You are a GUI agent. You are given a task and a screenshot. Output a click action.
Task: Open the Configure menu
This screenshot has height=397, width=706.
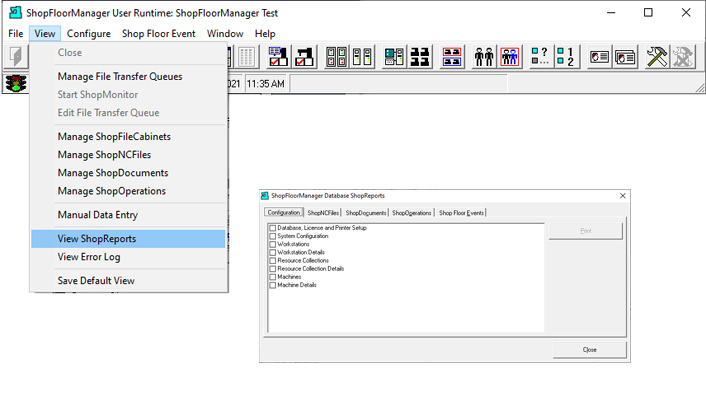pos(89,34)
